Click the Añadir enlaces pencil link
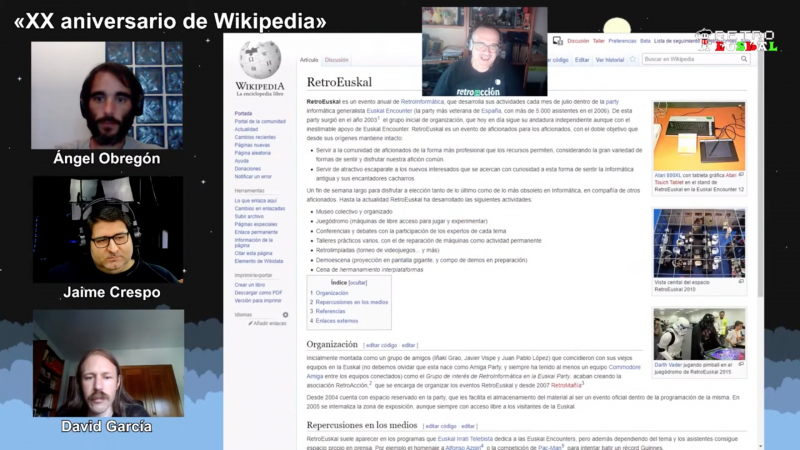This screenshot has height=450, width=800. (267, 323)
